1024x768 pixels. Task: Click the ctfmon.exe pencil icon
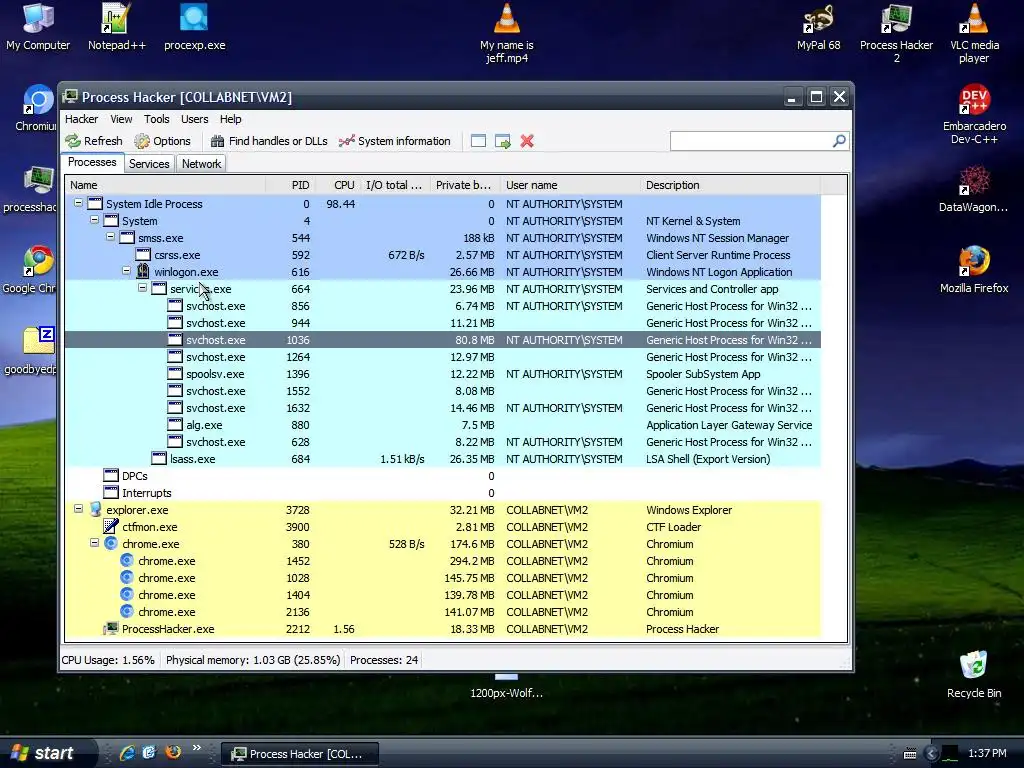[111, 526]
